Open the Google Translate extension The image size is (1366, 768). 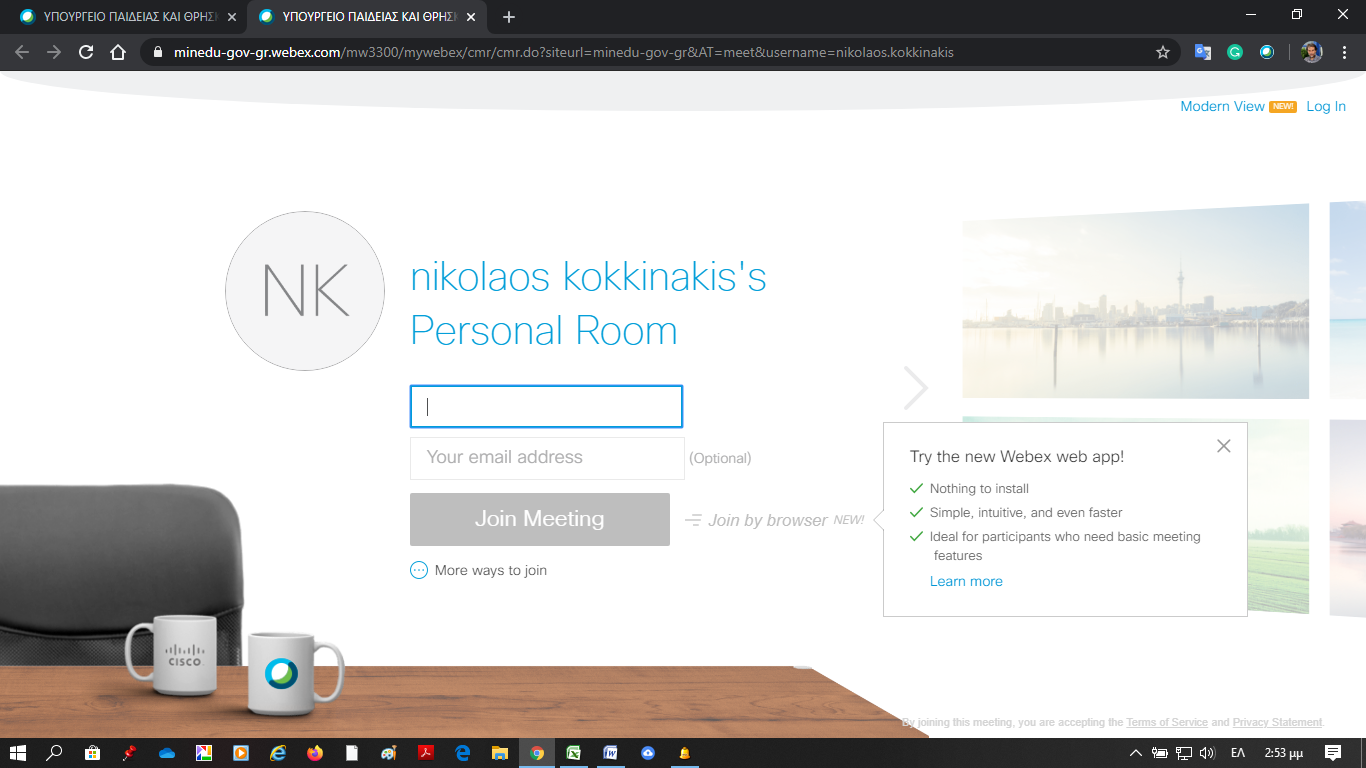pos(1203,52)
